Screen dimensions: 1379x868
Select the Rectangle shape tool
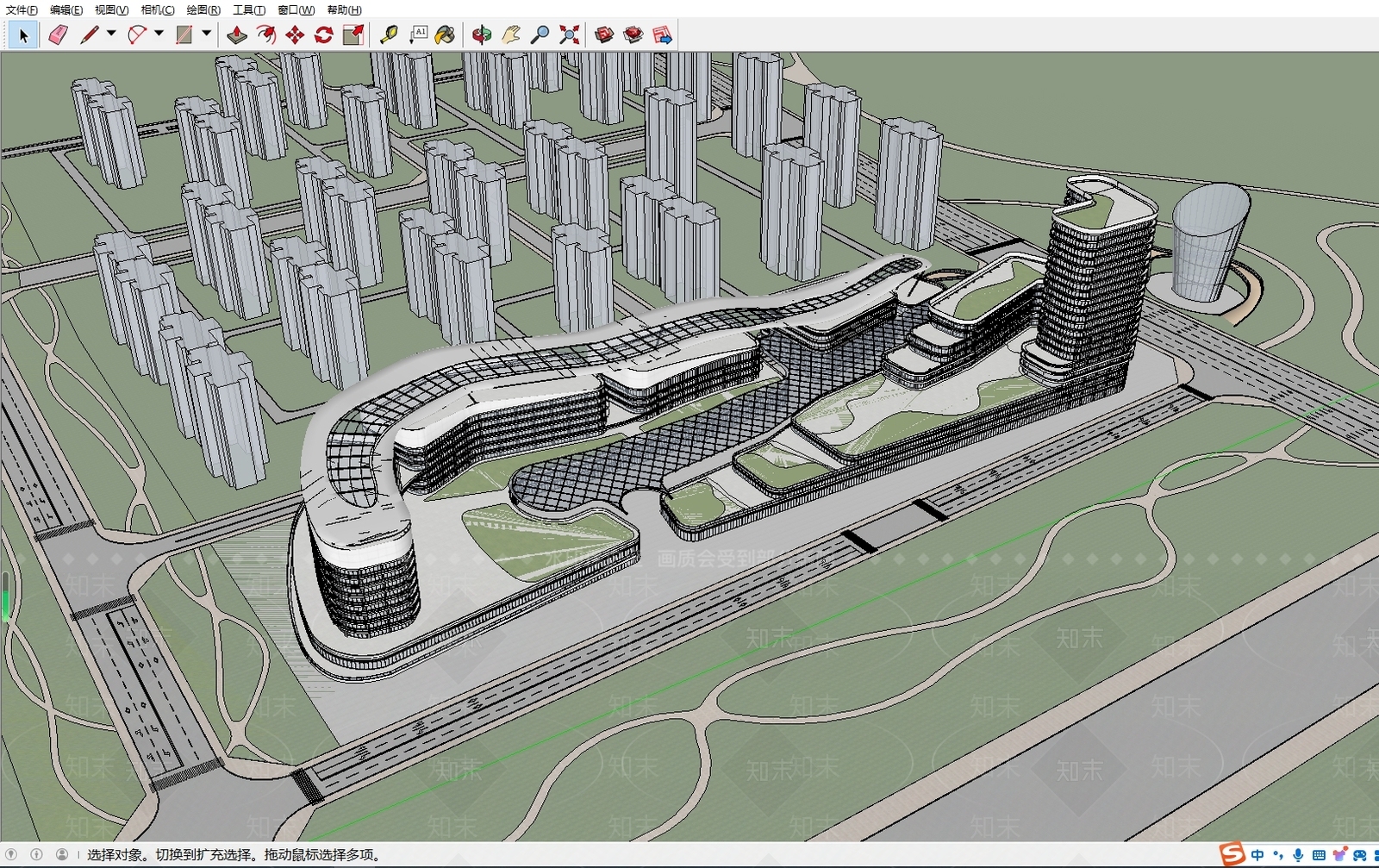coord(184,35)
